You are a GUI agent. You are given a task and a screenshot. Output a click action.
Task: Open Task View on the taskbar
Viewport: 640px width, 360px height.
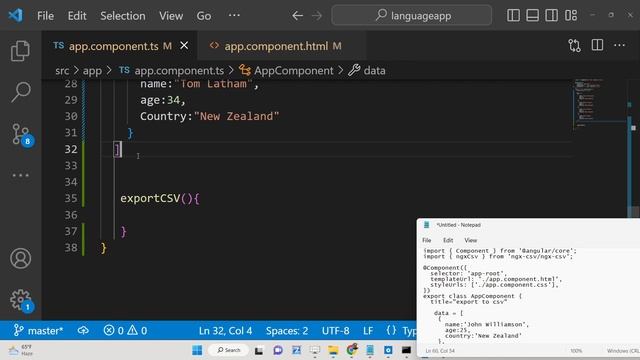coord(259,351)
